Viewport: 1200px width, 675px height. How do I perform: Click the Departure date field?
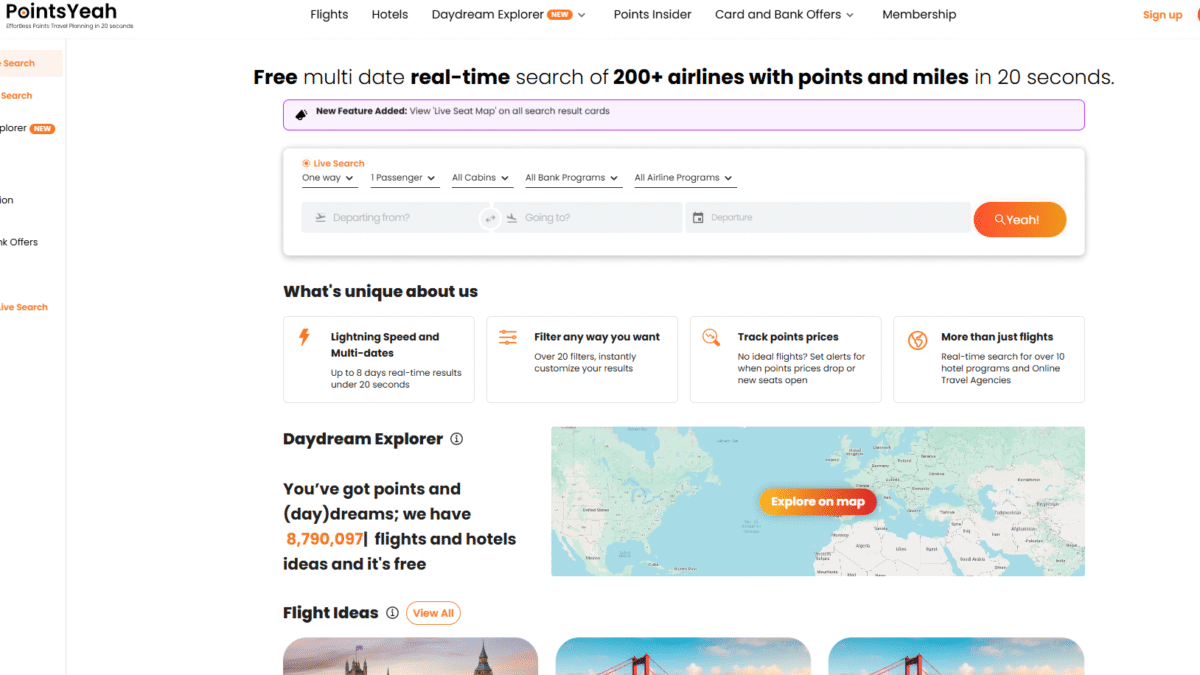(828, 218)
